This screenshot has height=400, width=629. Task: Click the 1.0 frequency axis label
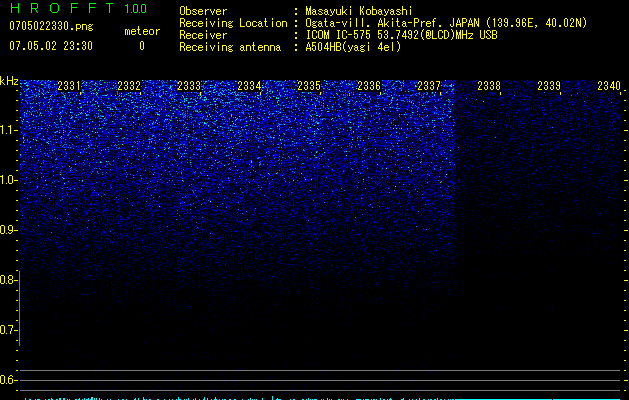(8, 180)
